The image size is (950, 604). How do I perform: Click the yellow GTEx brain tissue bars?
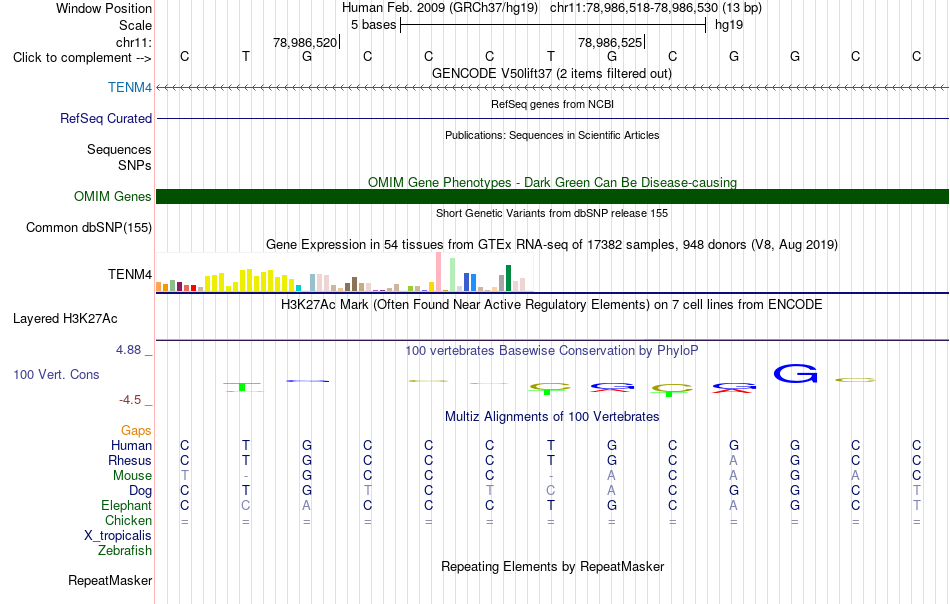pyautogui.click(x=250, y=280)
